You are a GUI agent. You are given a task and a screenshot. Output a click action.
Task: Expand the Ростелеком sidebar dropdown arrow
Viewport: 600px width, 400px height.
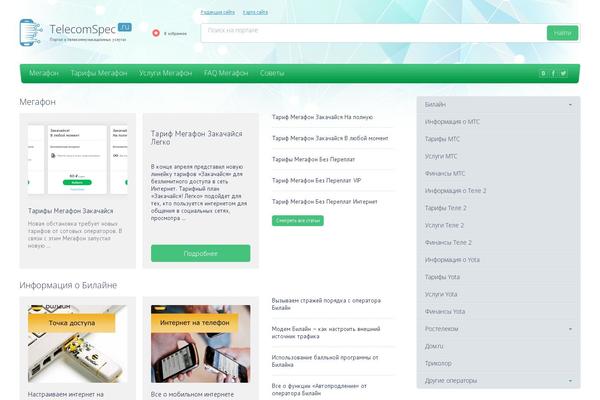(570, 329)
